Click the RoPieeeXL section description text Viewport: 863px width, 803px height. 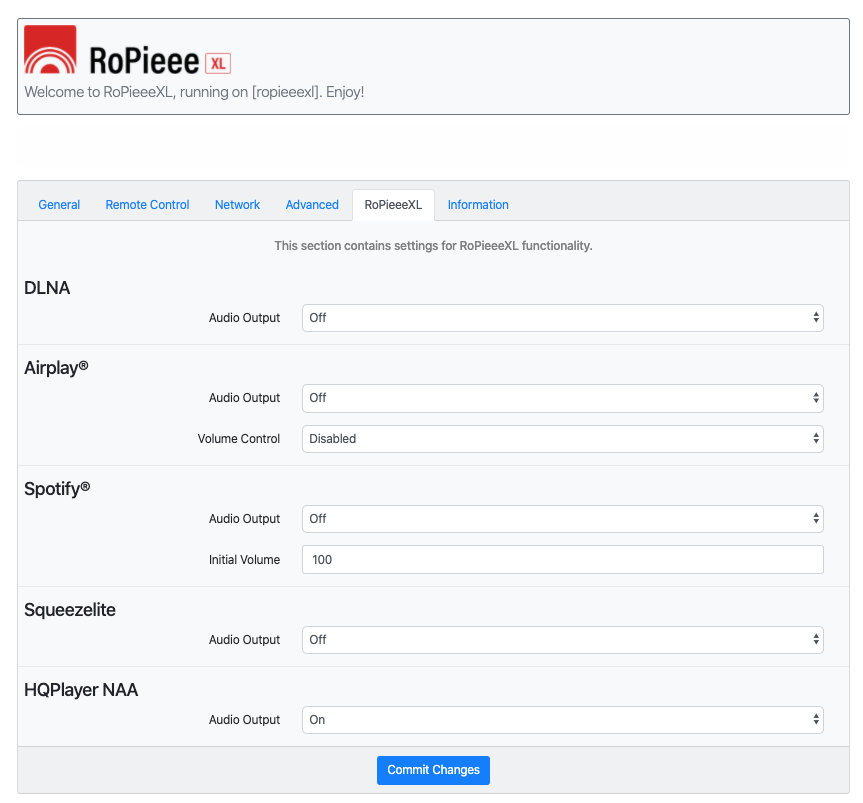coord(433,245)
